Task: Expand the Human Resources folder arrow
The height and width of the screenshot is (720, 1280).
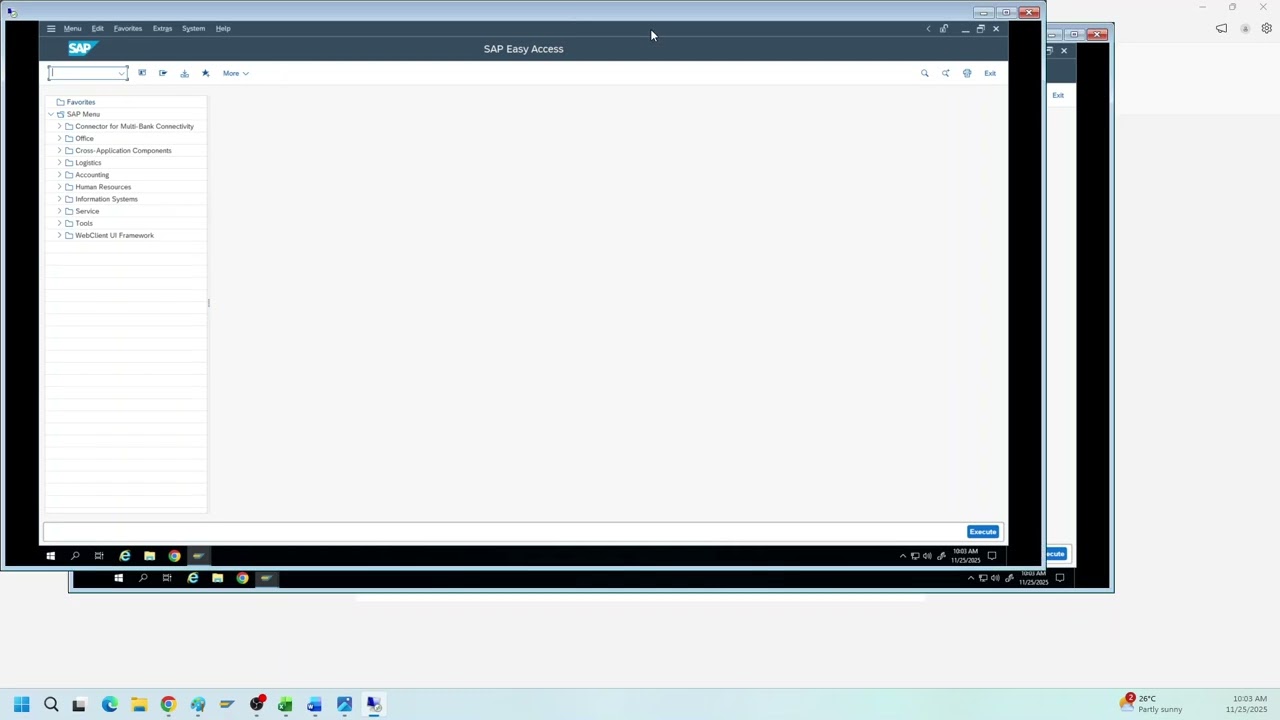Action: pyautogui.click(x=59, y=187)
